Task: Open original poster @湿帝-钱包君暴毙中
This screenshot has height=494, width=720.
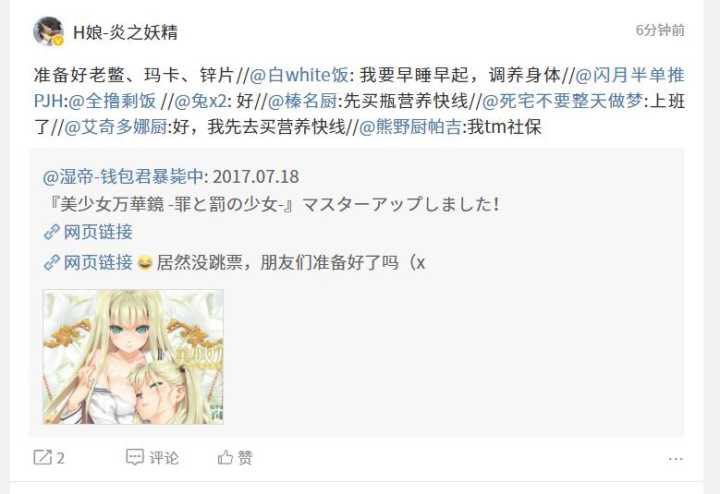Action: click(123, 177)
